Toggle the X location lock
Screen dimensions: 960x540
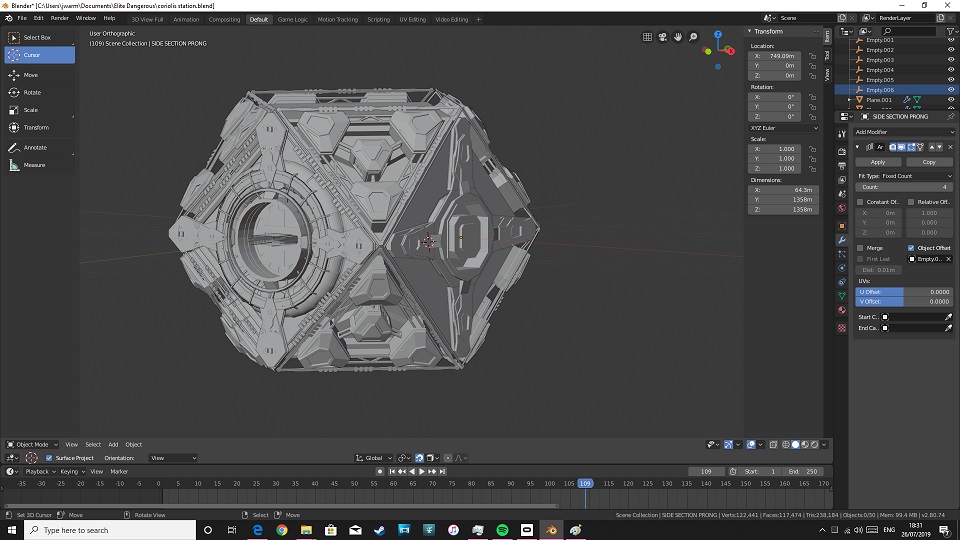pos(812,56)
